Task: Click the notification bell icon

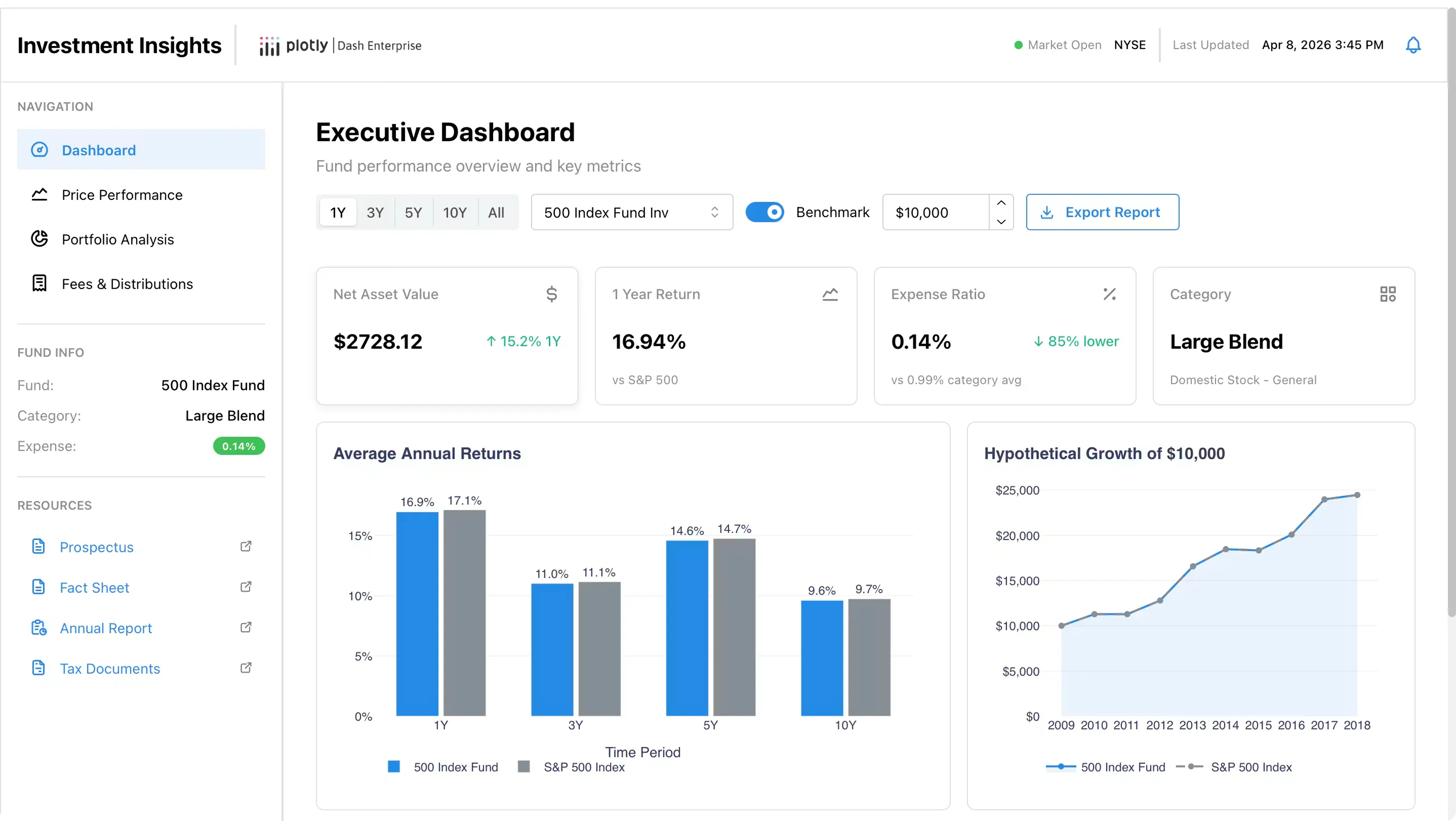Action: pos(1412,45)
